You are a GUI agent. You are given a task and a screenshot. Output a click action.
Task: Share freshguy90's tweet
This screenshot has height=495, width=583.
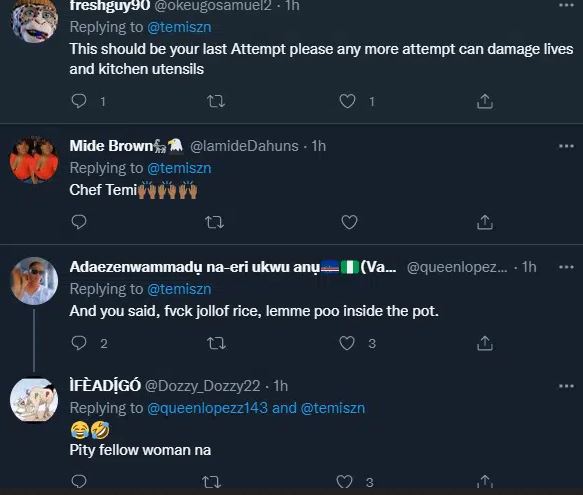(485, 101)
